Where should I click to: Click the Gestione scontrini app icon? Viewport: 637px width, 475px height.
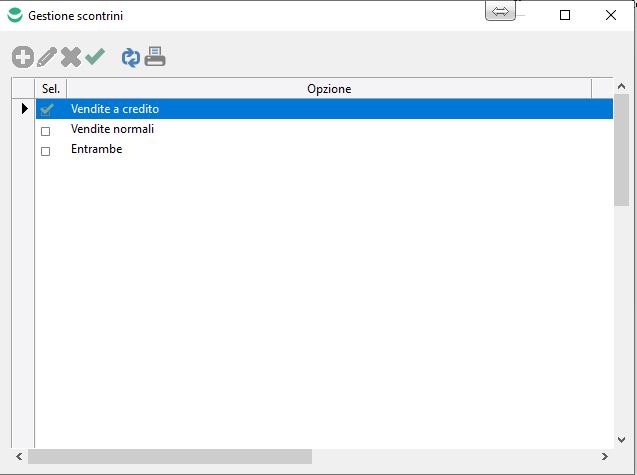coord(14,15)
